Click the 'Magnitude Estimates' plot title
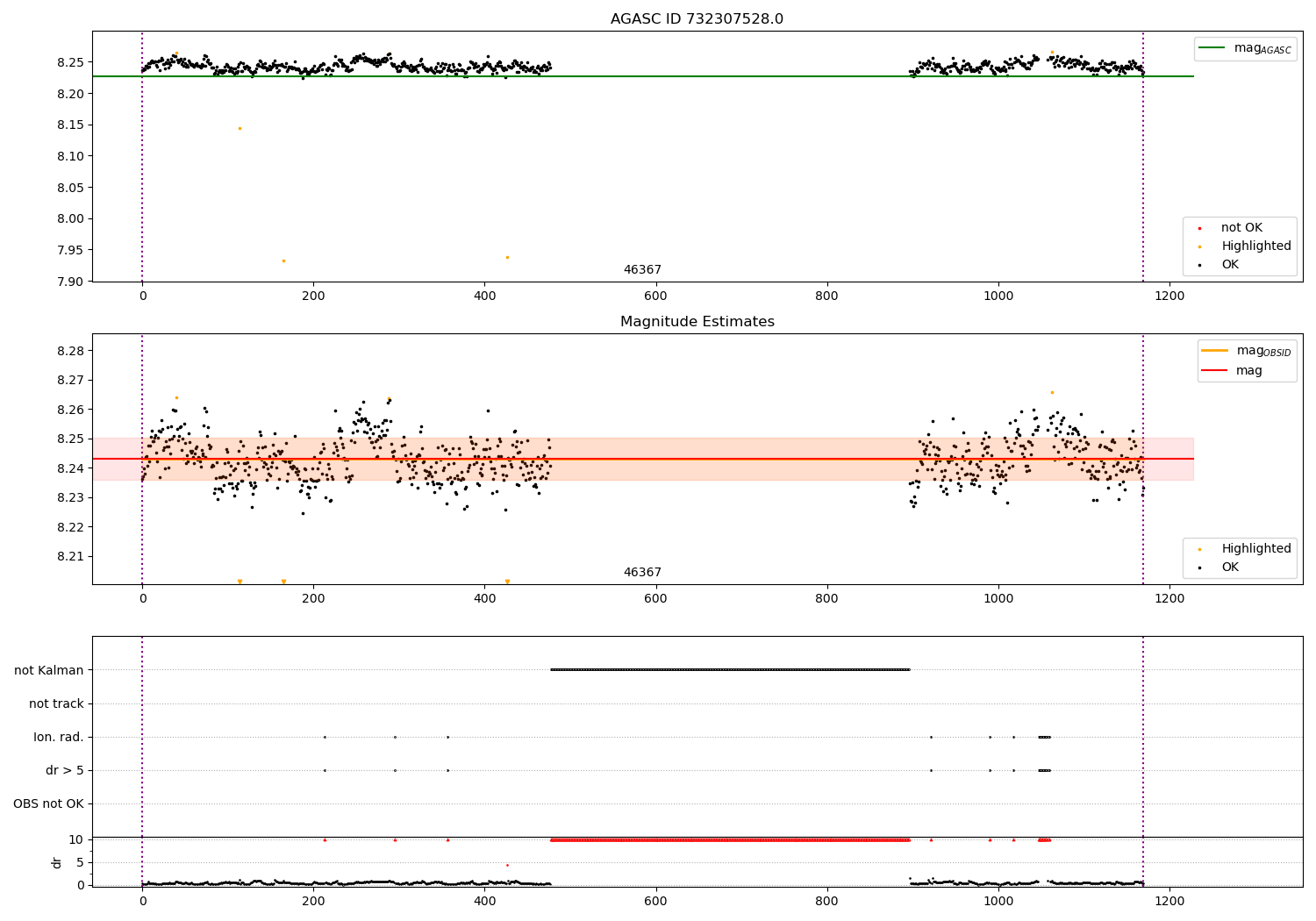1316x921 pixels. click(697, 322)
